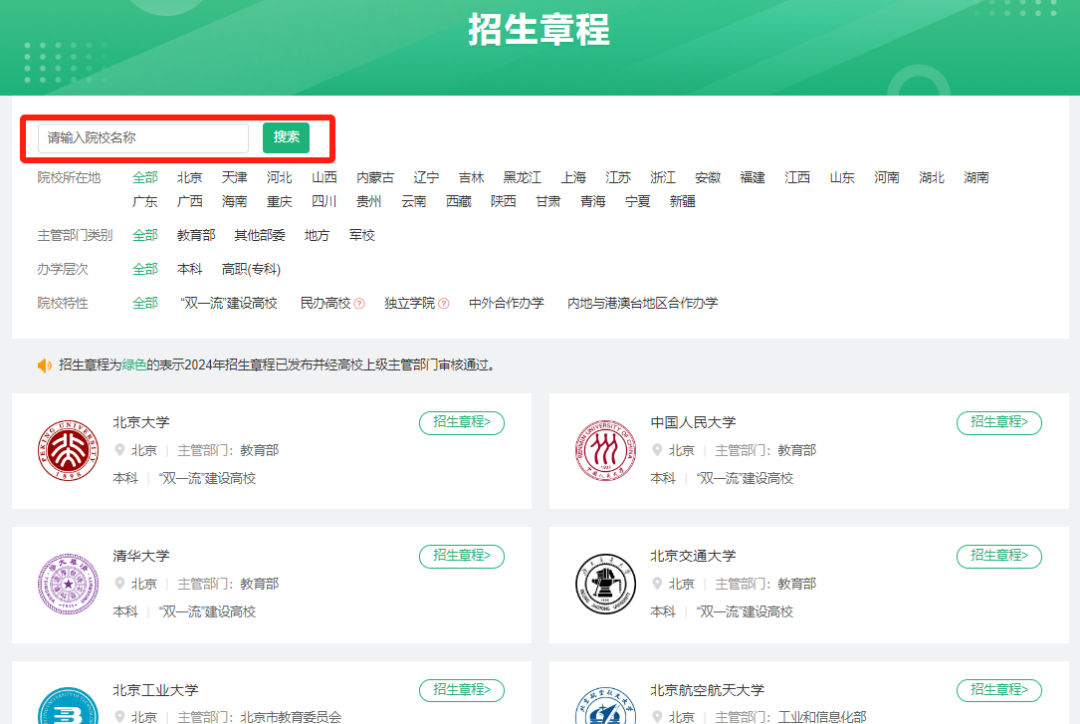Image resolution: width=1080 pixels, height=724 pixels.
Task: Open 招生章程 for 北京交通大学
Action: click(999, 556)
